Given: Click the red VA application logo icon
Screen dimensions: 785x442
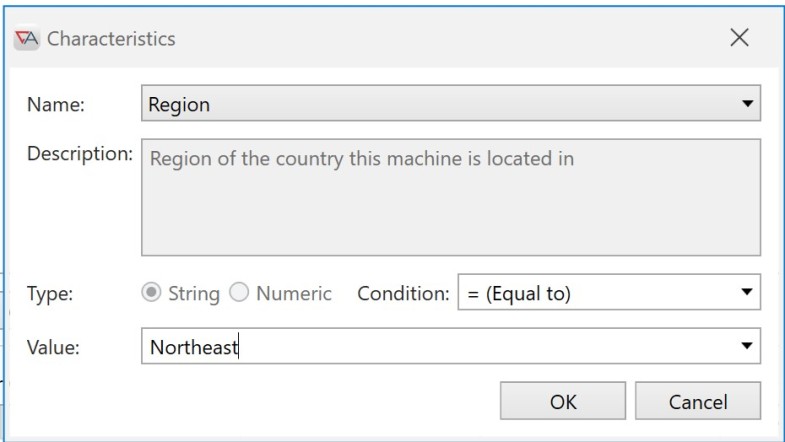Looking at the screenshot, I should (x=27, y=38).
